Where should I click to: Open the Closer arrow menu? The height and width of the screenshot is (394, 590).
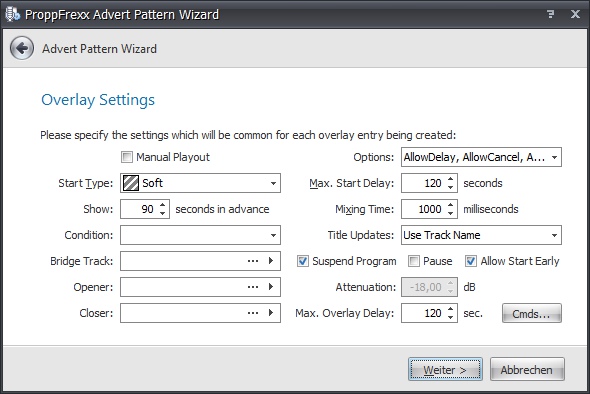tap(271, 313)
